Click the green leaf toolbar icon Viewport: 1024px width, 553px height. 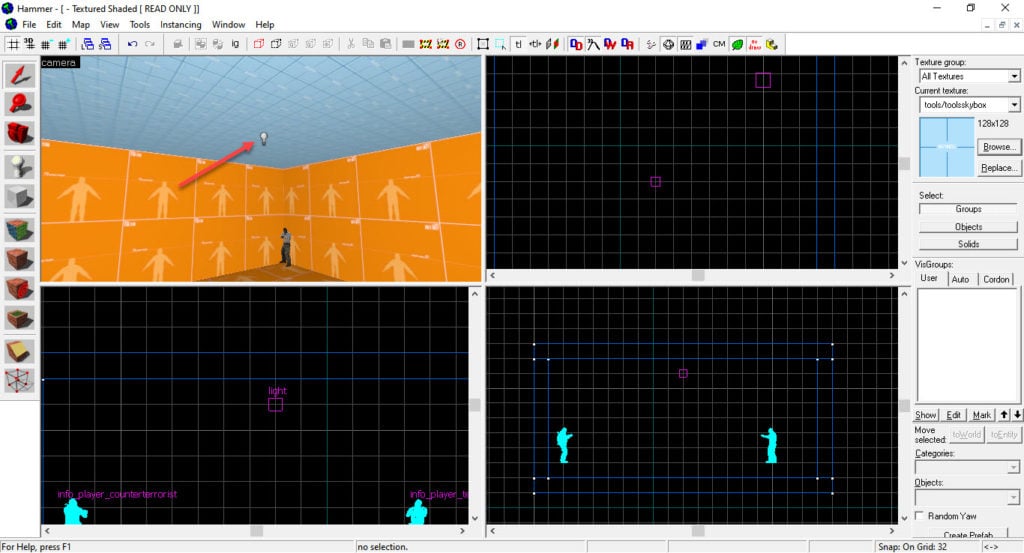pyautogui.click(x=737, y=44)
